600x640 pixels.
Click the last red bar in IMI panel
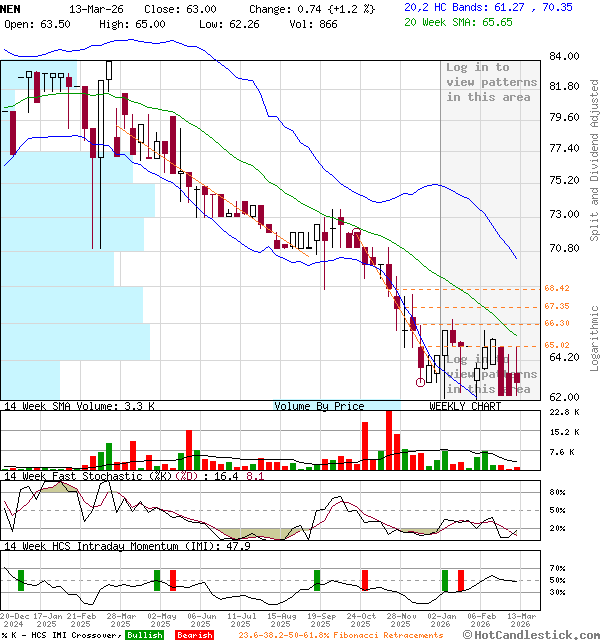461,580
